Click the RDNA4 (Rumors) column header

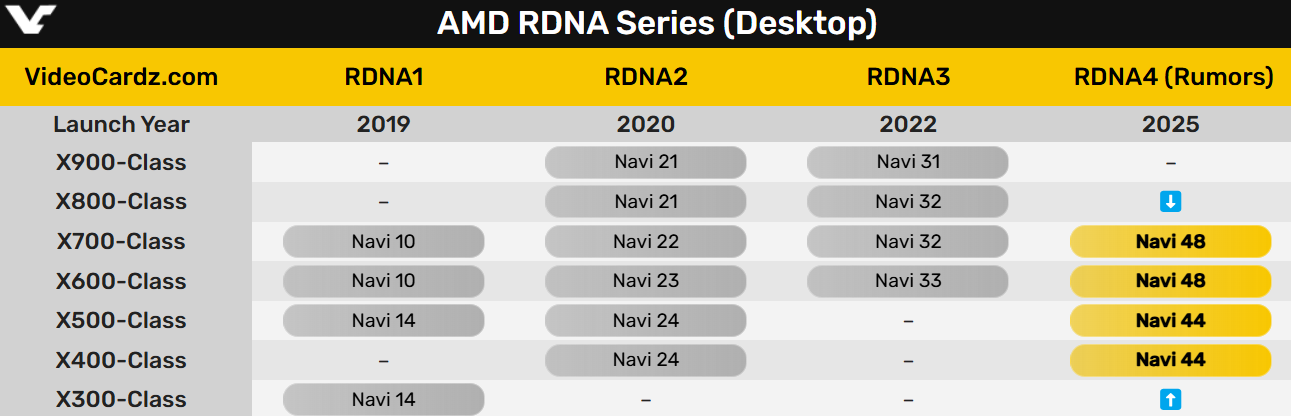click(x=1173, y=77)
